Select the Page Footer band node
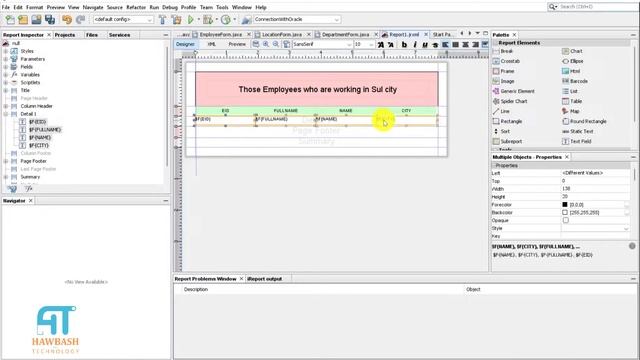 click(x=33, y=161)
